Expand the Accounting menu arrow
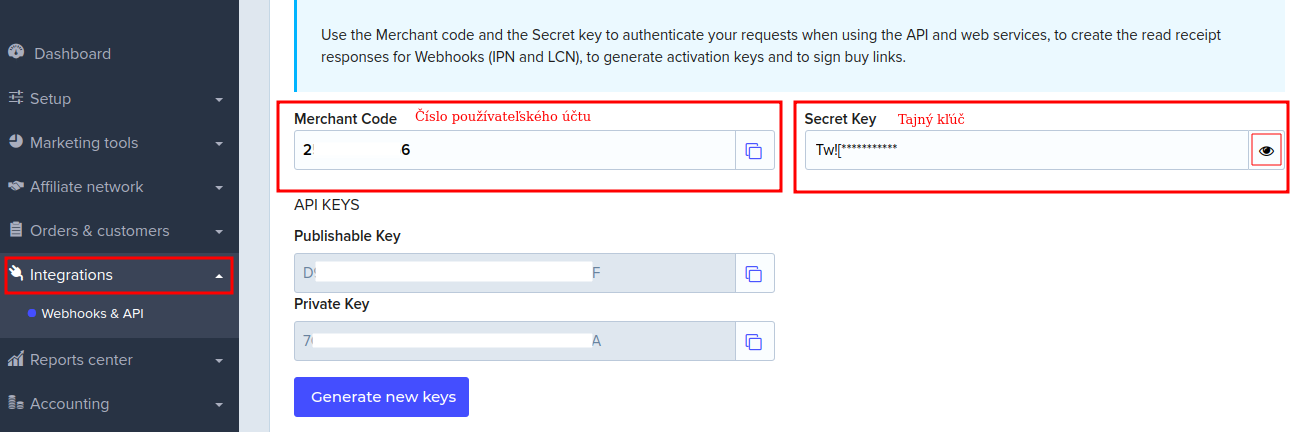The image size is (1290, 432). pos(219,404)
